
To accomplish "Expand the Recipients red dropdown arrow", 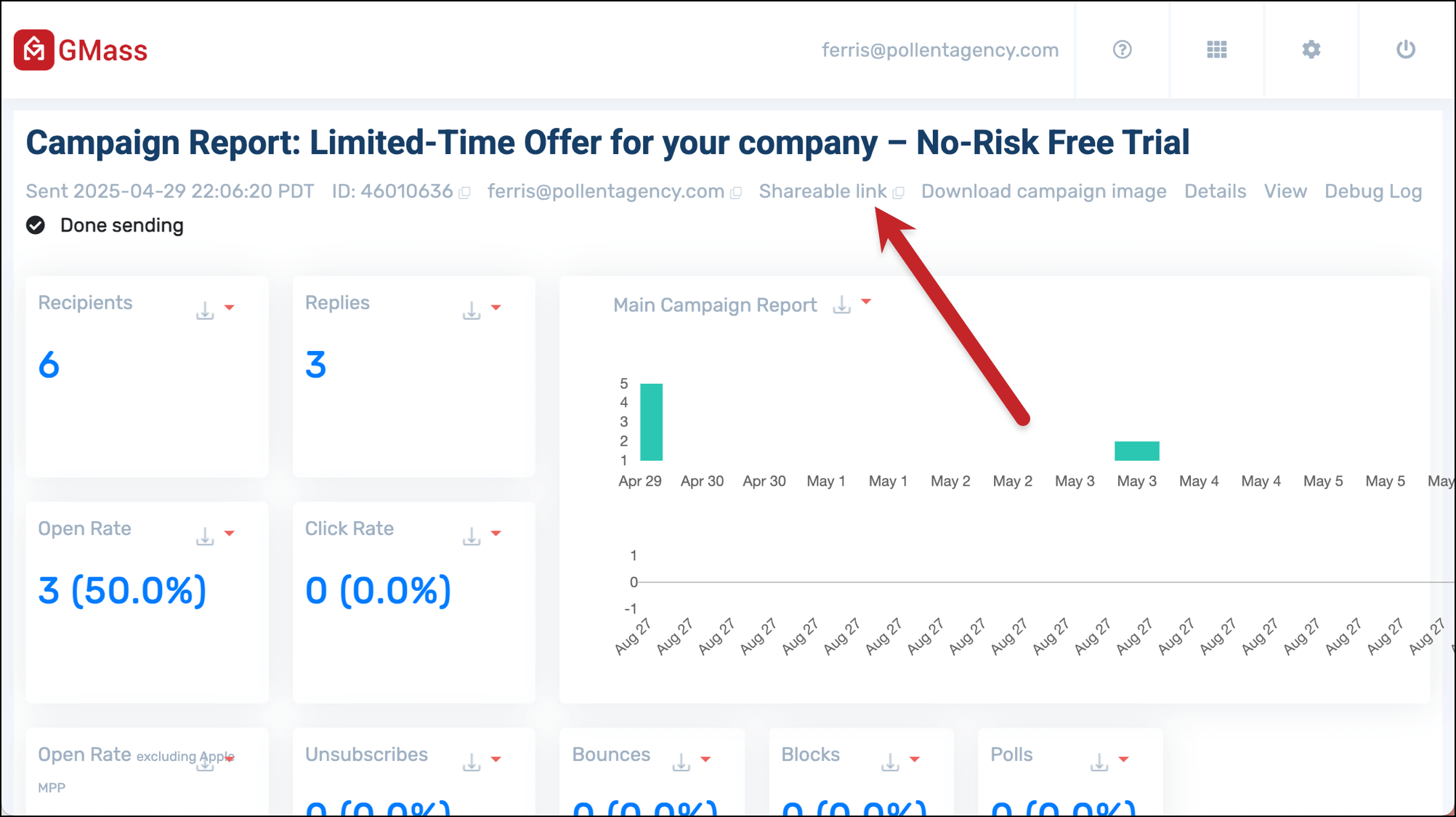I will pos(230,307).
